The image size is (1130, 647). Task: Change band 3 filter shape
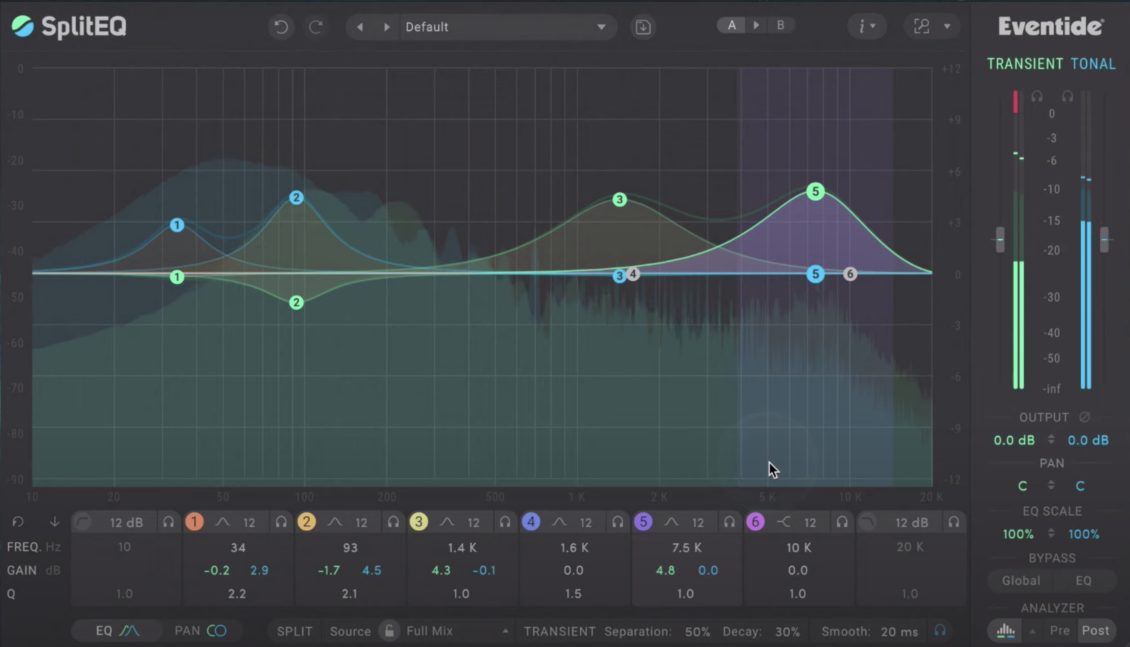[447, 522]
